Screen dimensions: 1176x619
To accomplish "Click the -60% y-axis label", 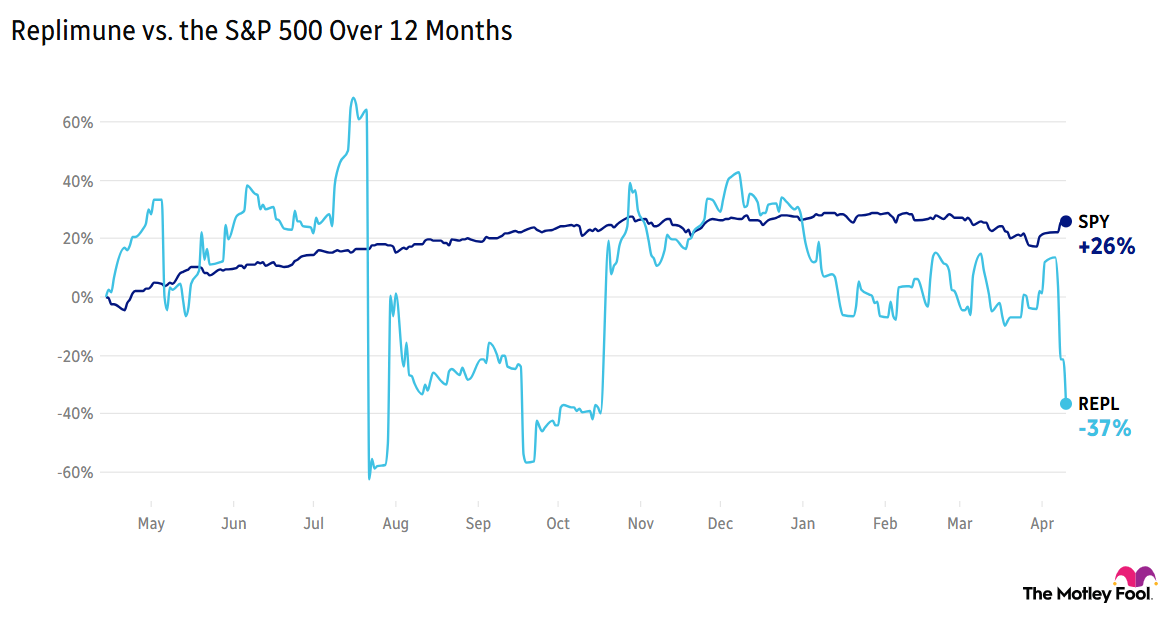I will (75, 472).
